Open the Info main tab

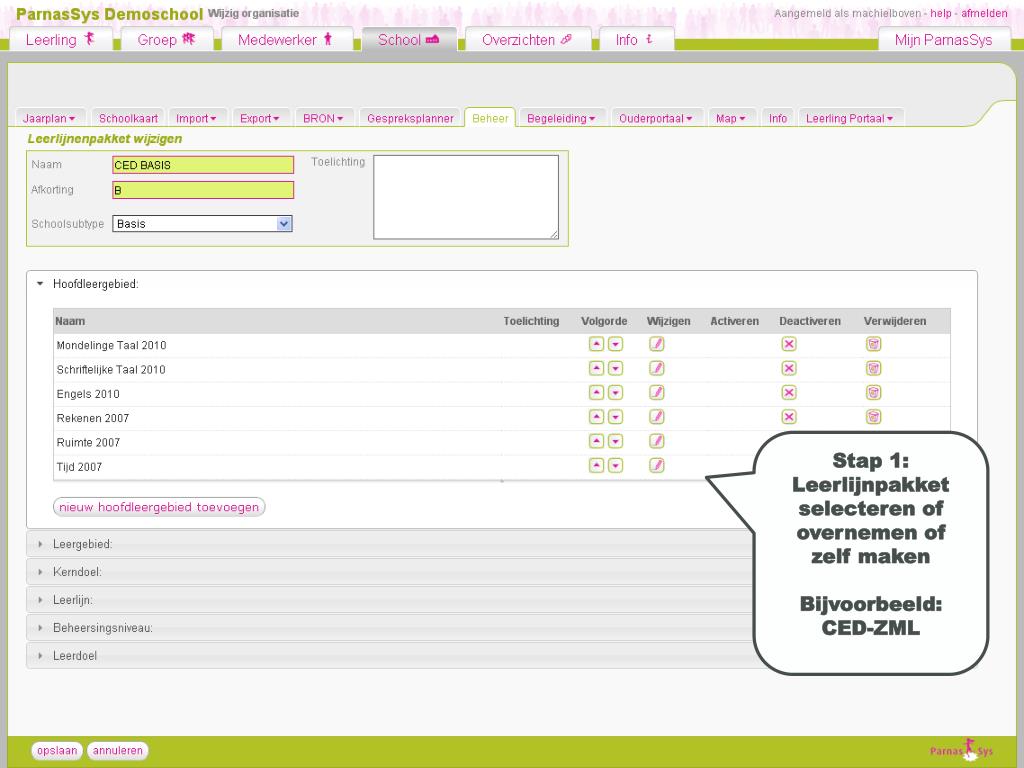pyautogui.click(x=635, y=39)
